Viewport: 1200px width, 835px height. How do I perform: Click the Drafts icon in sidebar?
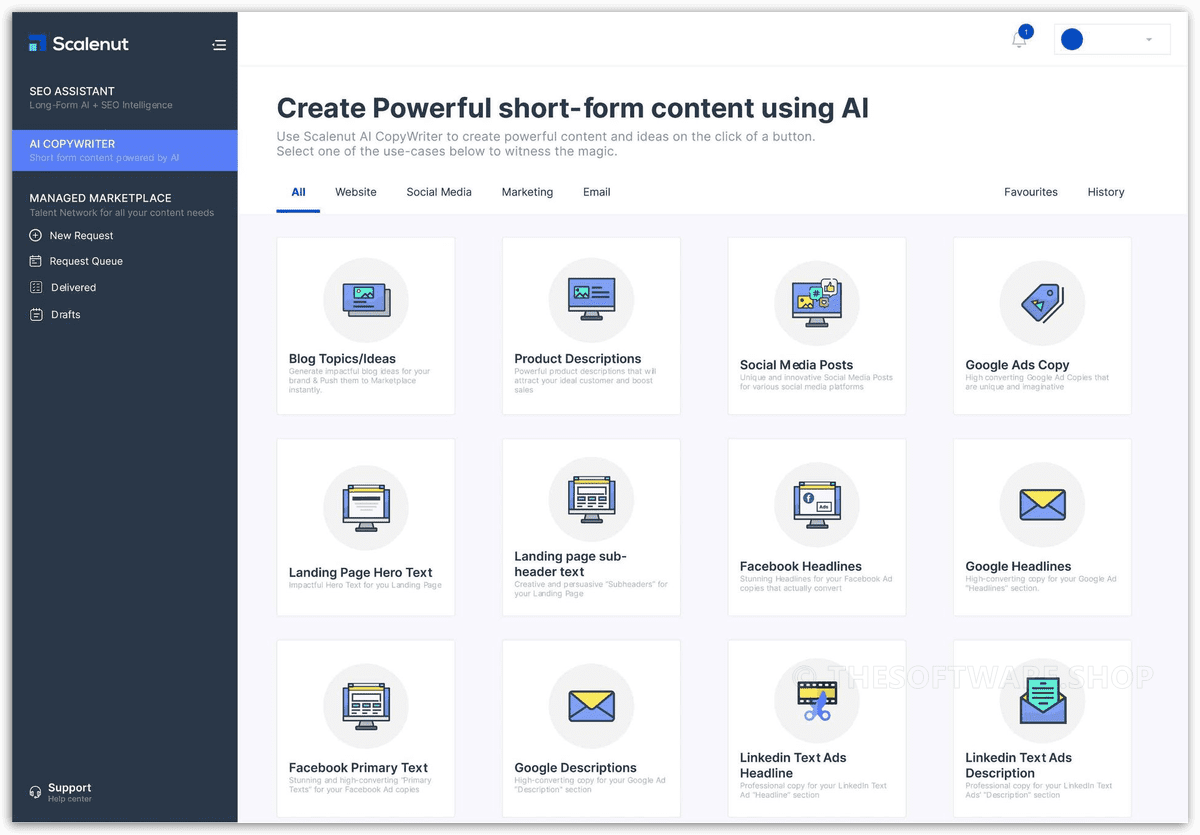pos(36,314)
